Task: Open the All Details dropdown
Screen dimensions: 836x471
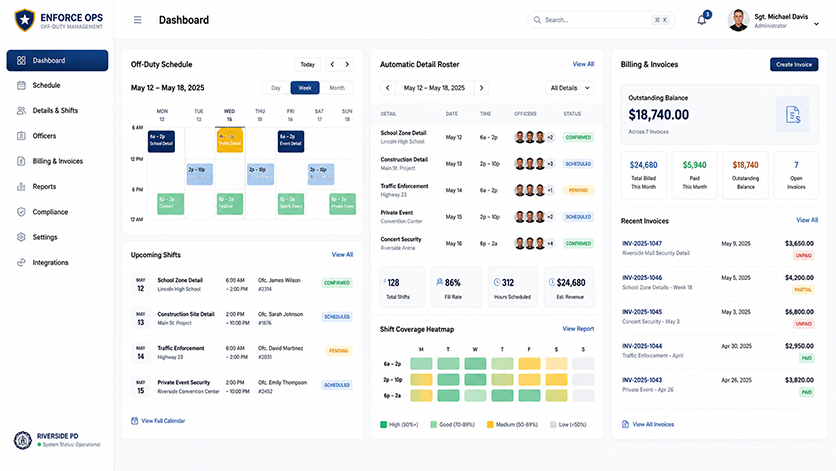Action: [x=570, y=88]
